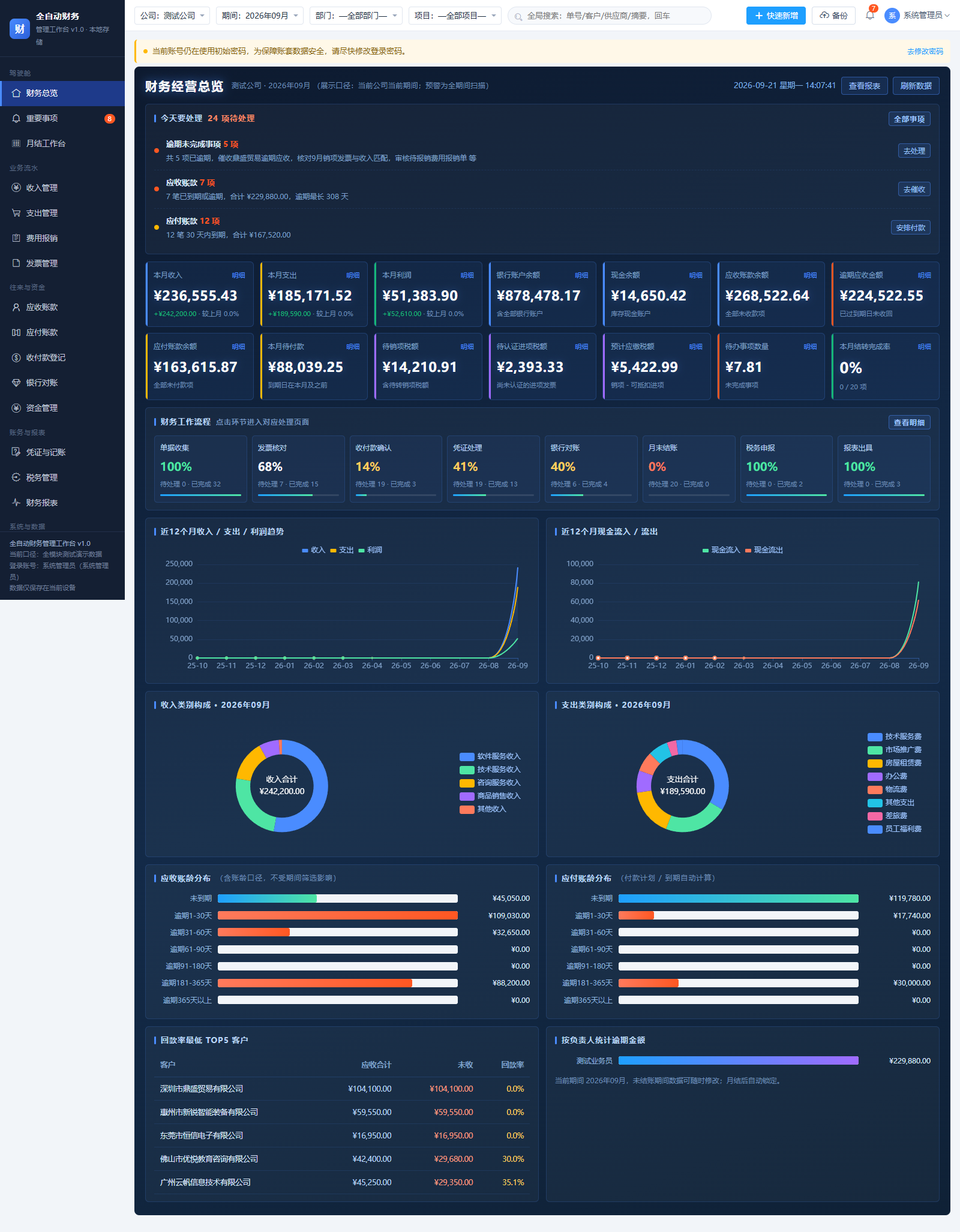Click the 刷新数据 button
Viewport: 960px width, 1232px height.
coord(916,86)
